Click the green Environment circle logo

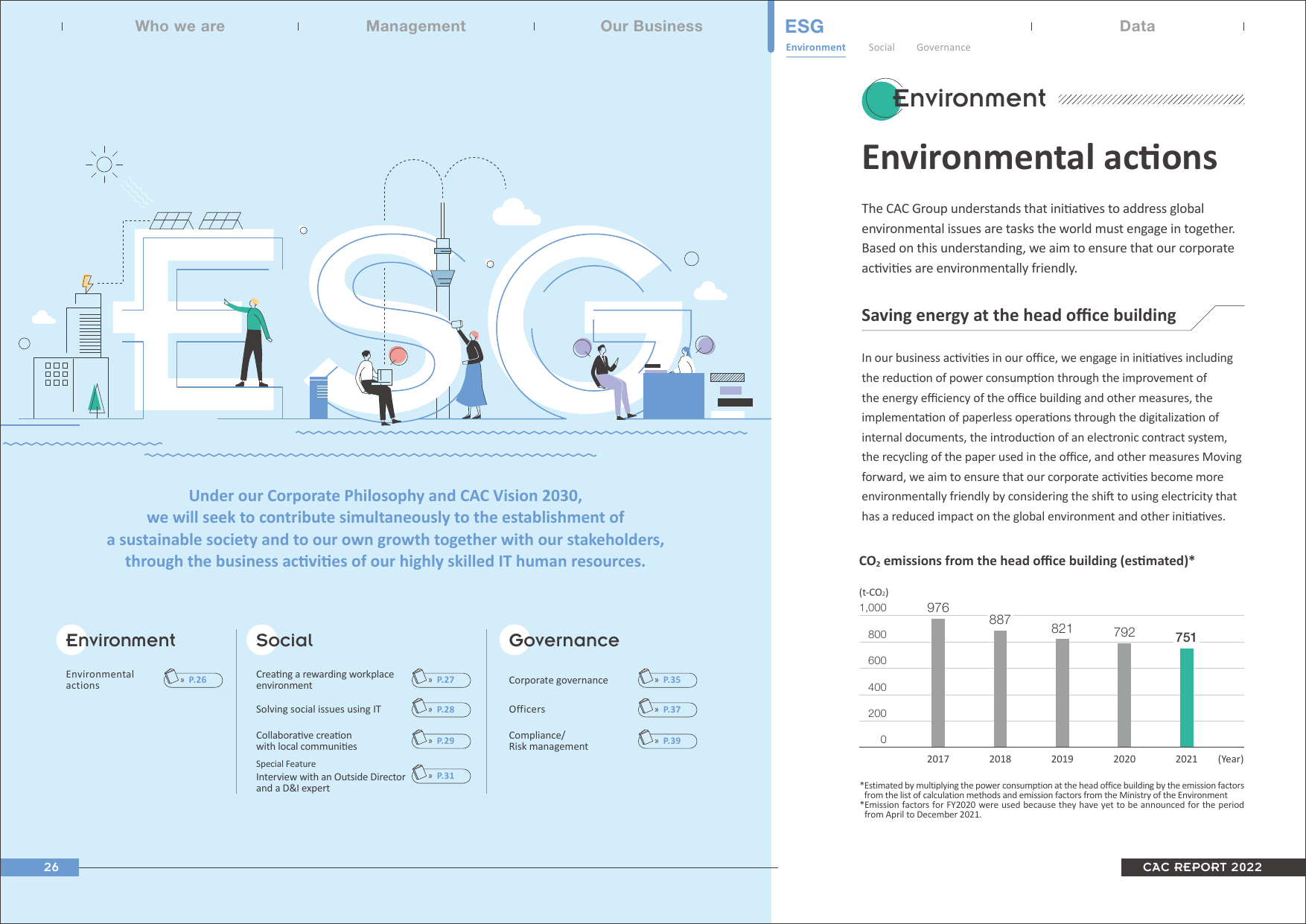point(882,100)
